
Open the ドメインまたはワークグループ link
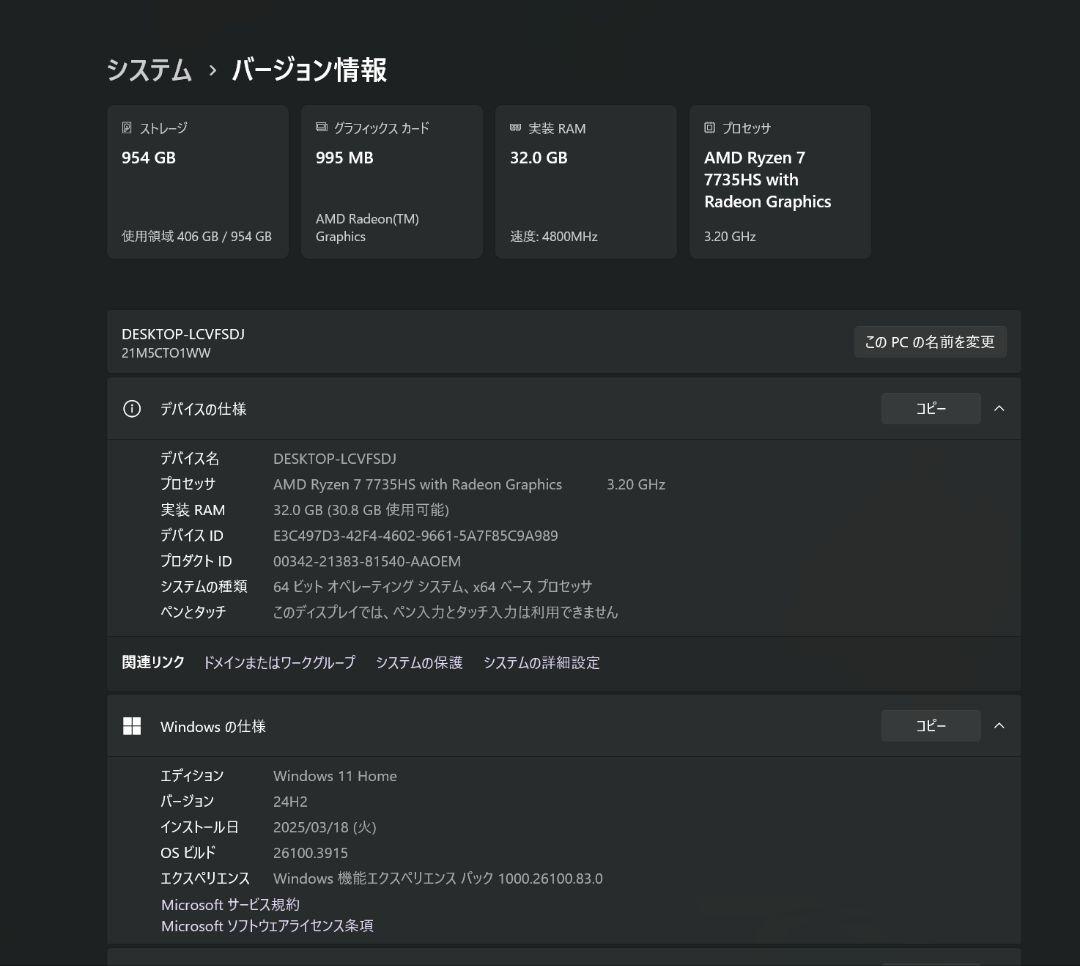281,662
